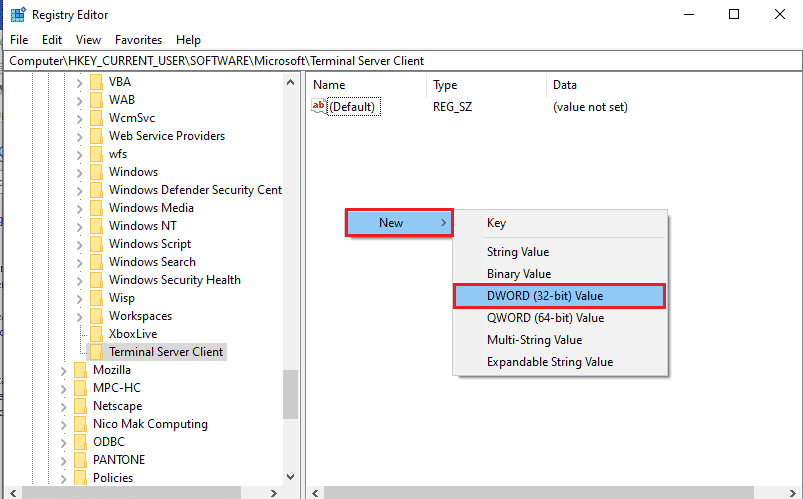The height and width of the screenshot is (499, 803).
Task: Click the registry path address bar
Action: pyautogui.click(x=403, y=61)
